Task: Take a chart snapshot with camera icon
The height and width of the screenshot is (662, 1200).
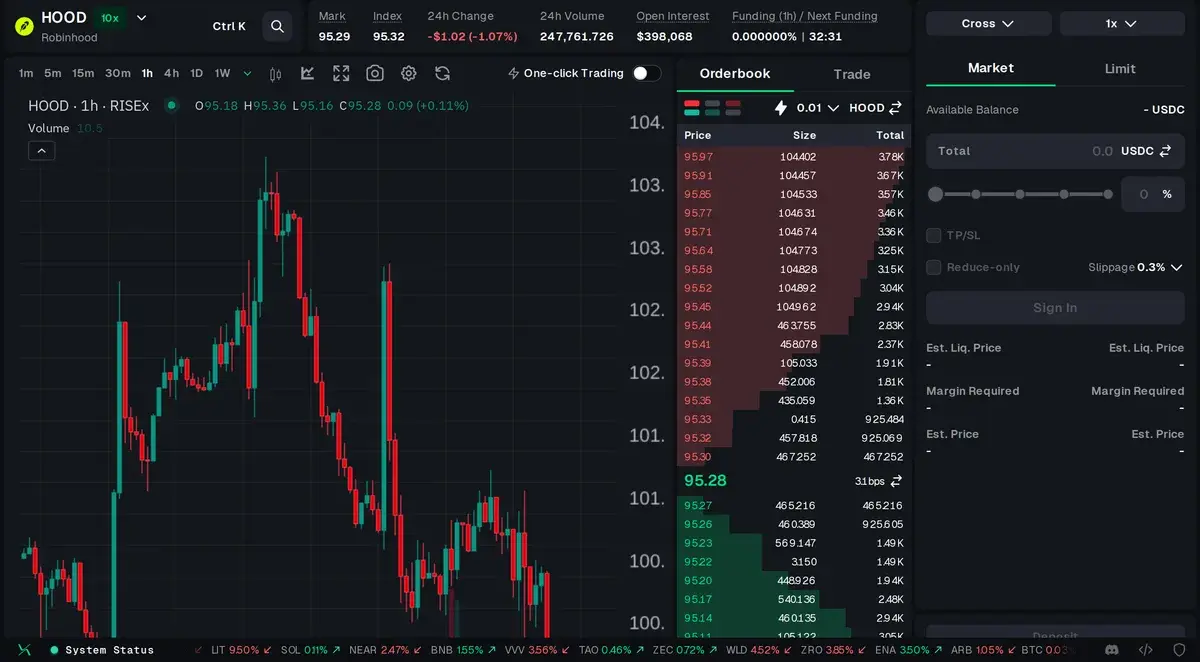Action: [x=375, y=73]
